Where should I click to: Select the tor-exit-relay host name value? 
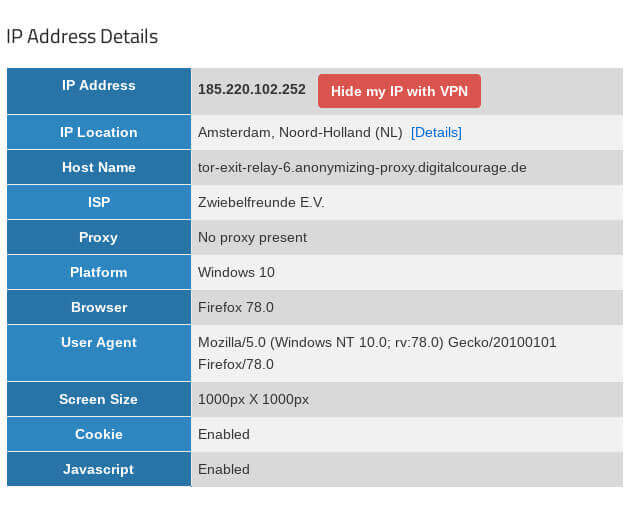[362, 167]
